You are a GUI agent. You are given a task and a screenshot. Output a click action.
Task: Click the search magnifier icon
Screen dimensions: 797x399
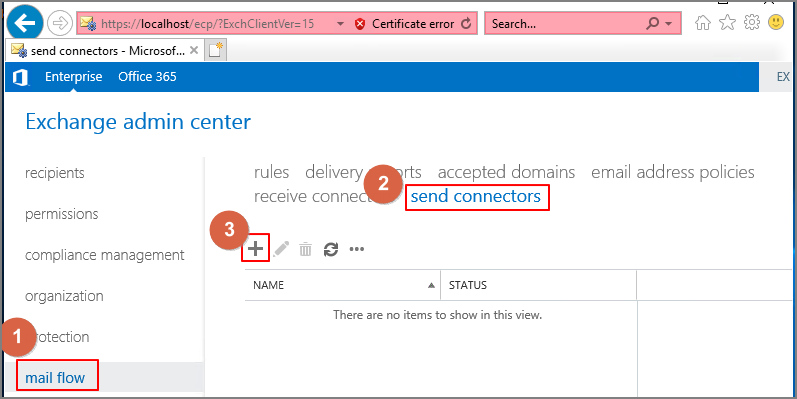coord(653,23)
